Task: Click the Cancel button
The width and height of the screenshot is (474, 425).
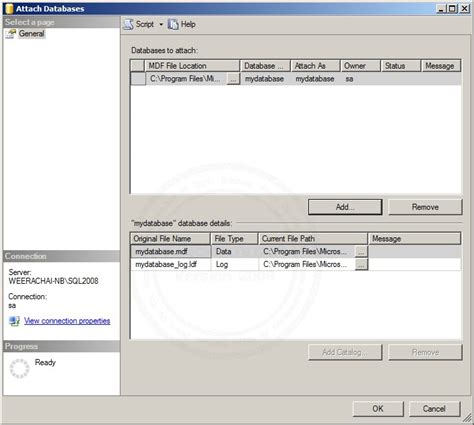Action: 434,408
